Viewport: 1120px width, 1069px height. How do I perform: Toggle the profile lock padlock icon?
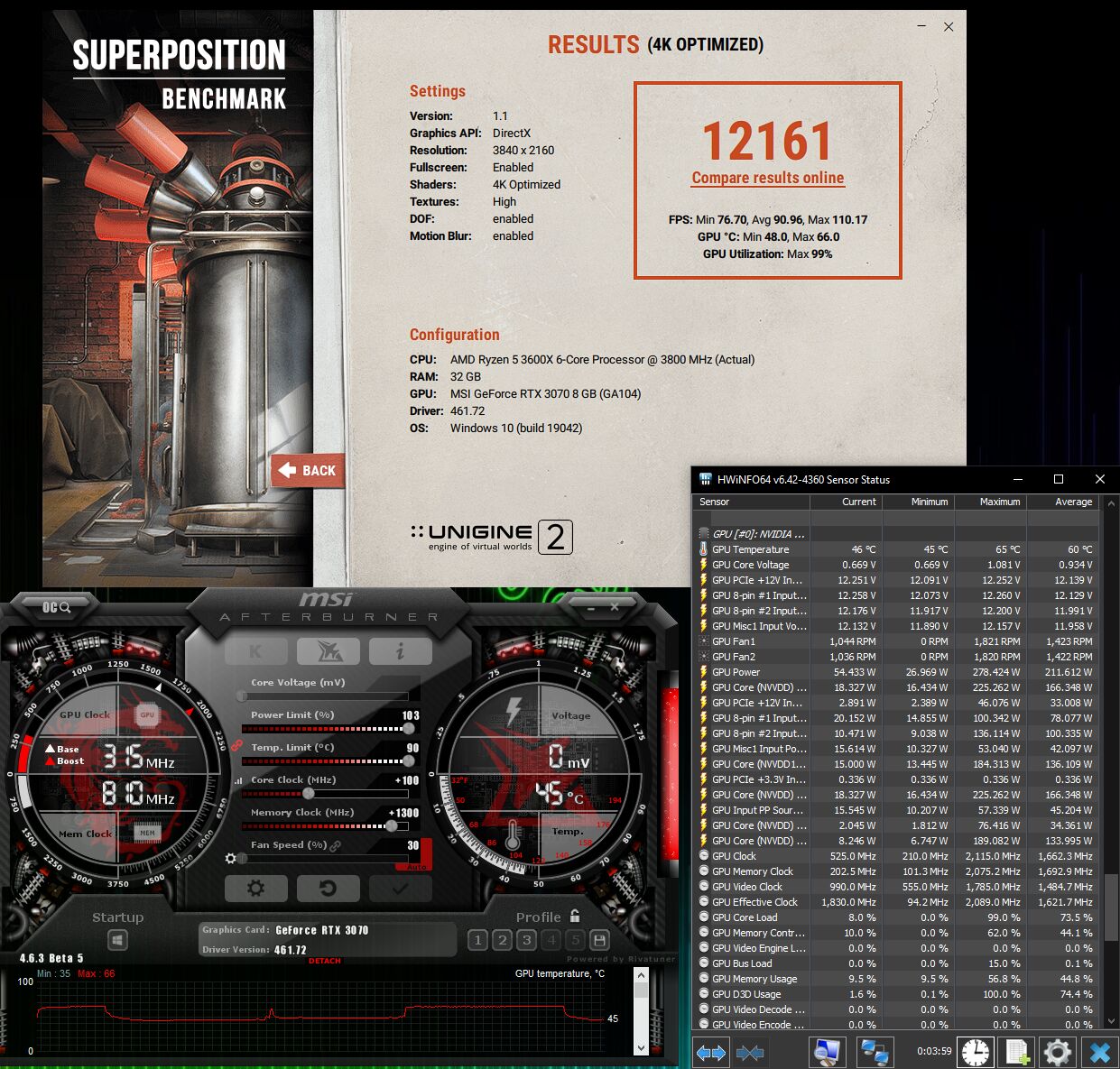click(575, 916)
